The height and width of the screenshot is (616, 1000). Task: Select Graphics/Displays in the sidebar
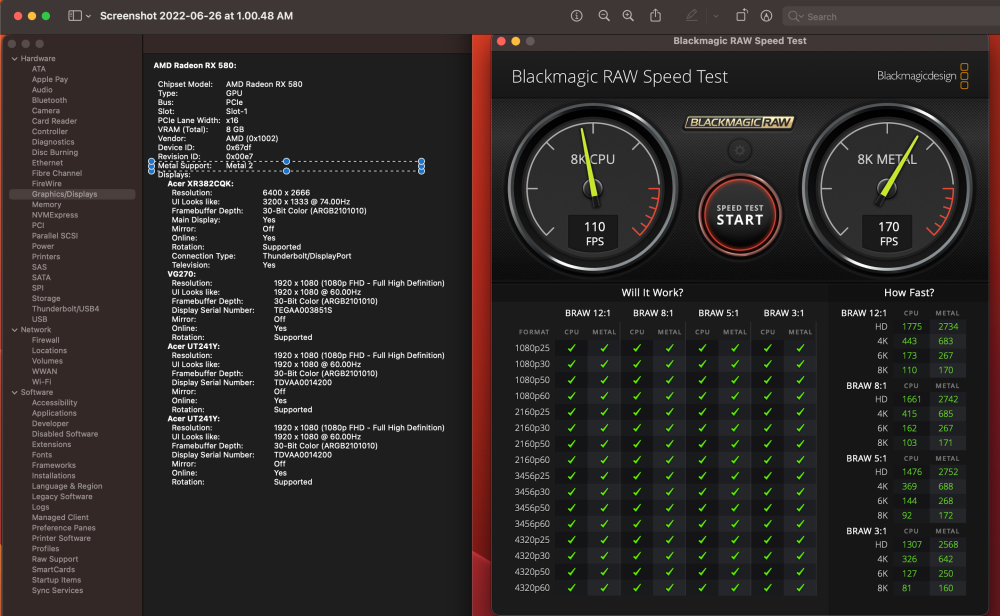point(72,194)
